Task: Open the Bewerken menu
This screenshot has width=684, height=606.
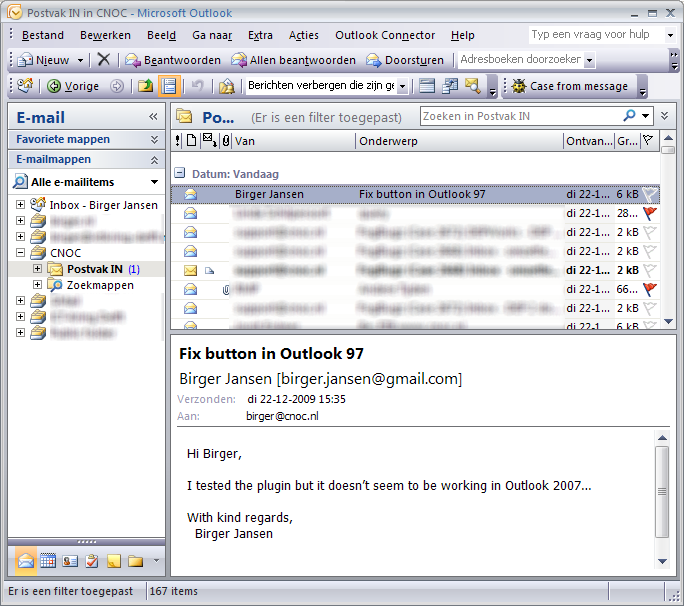Action: pos(105,35)
